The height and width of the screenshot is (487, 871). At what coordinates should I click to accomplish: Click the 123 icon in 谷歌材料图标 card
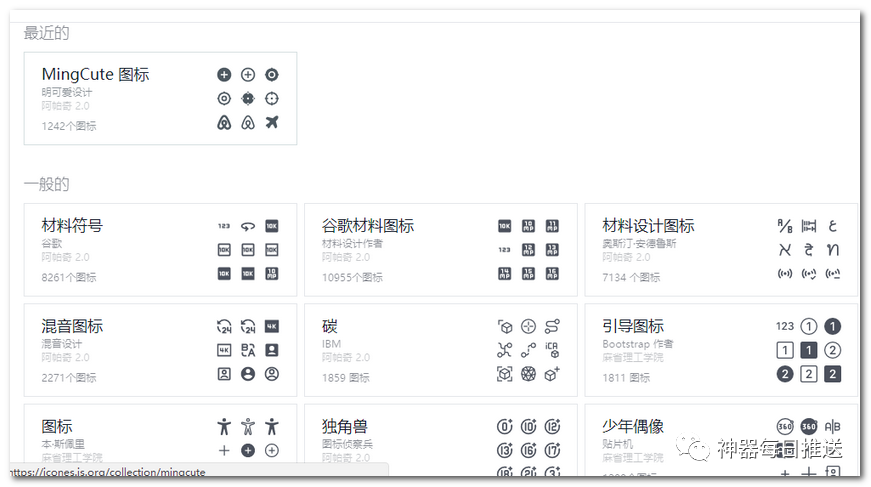pos(504,250)
